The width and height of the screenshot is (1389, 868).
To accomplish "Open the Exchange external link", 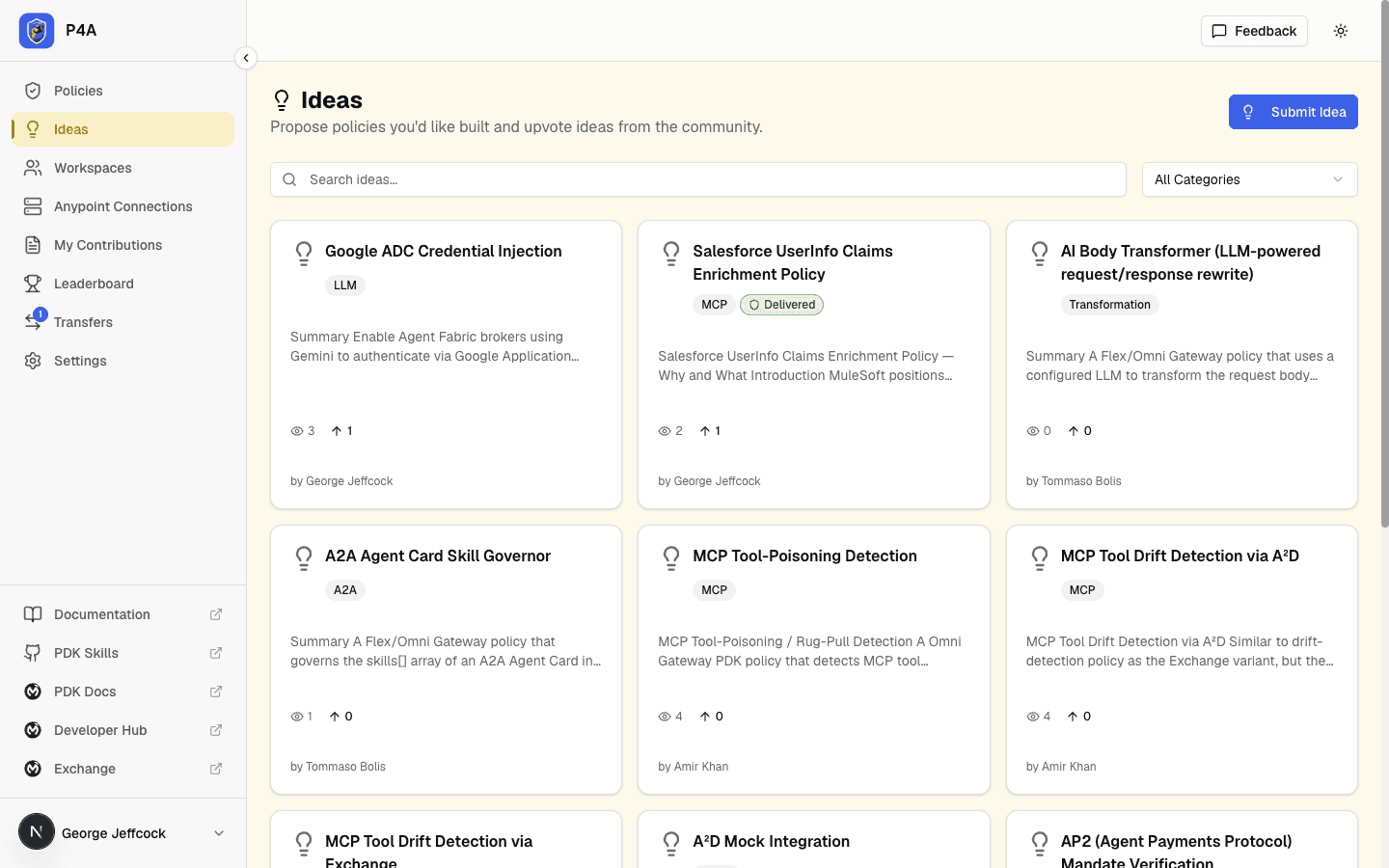I will coord(123,769).
